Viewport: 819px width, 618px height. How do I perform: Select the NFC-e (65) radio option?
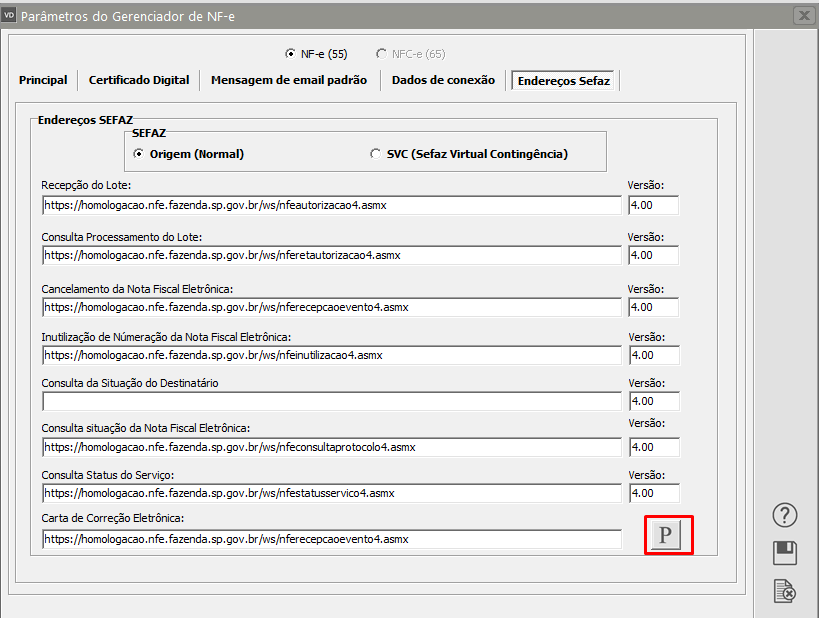[x=411, y=54]
